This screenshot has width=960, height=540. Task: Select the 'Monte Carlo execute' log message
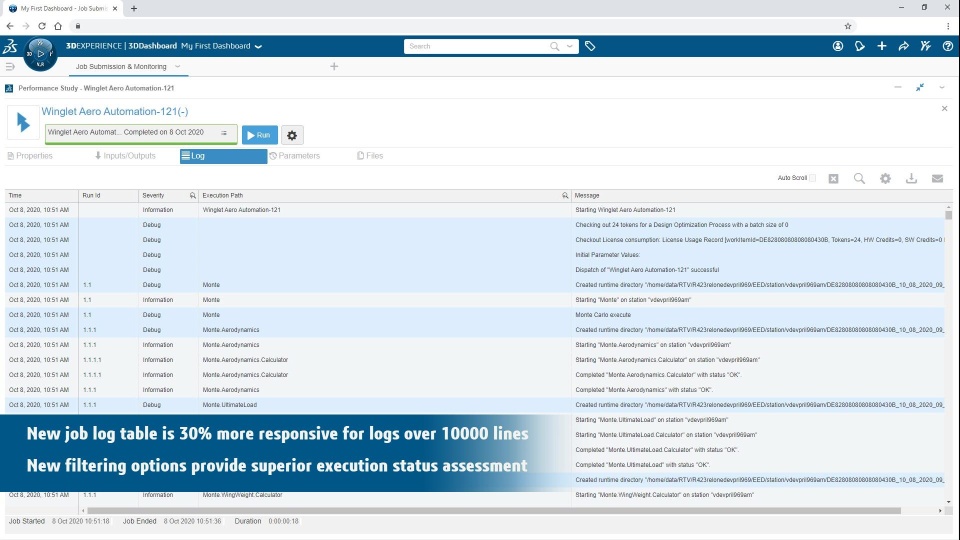(603, 315)
